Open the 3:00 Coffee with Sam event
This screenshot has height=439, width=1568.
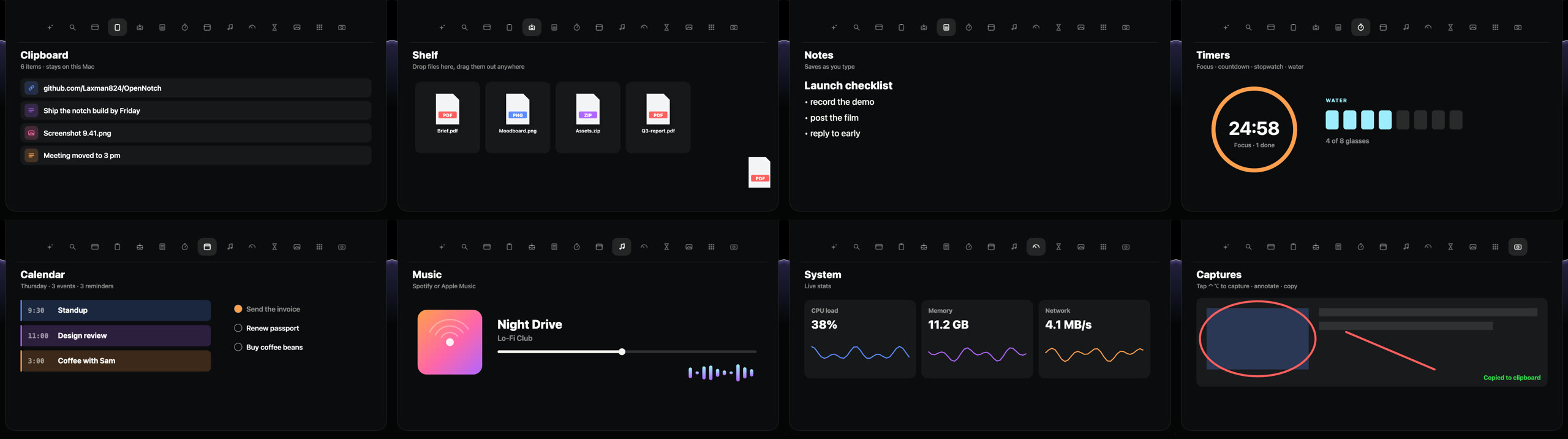[116, 361]
